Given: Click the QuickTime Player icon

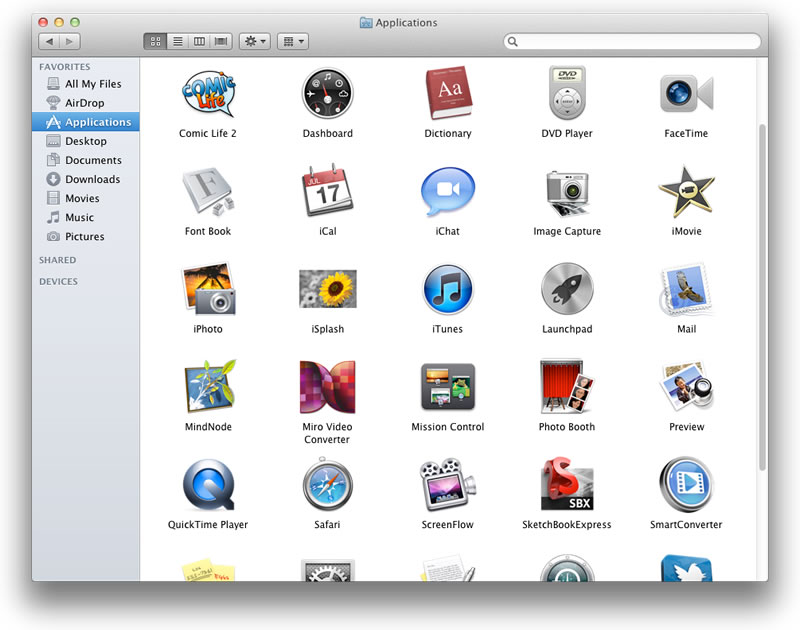Looking at the screenshot, I should 208,486.
